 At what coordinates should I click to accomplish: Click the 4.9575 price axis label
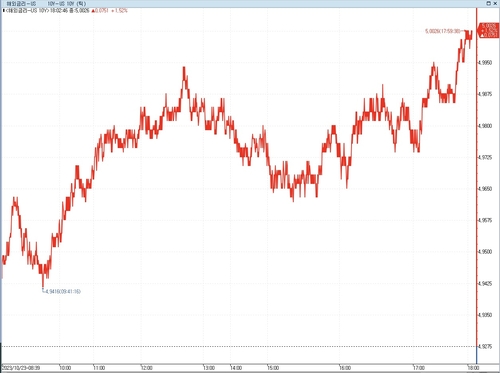tap(485, 220)
